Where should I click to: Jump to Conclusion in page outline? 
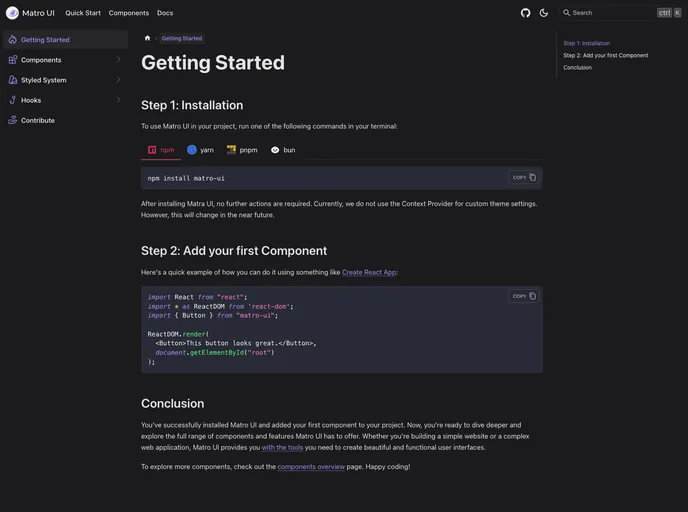577,68
